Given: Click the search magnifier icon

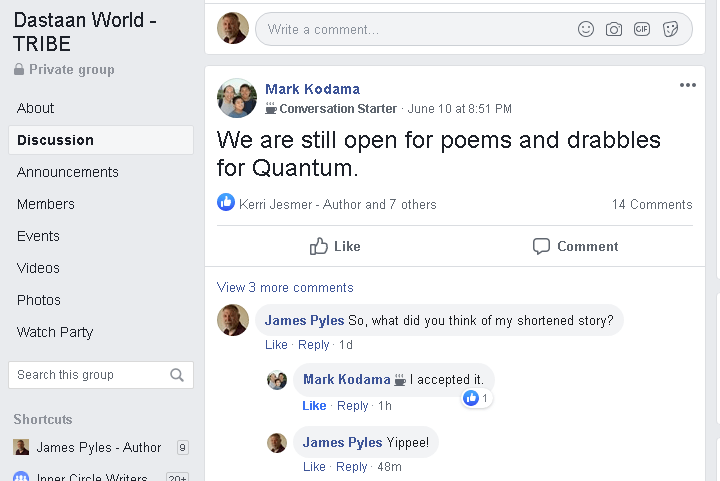Looking at the screenshot, I should [x=177, y=375].
